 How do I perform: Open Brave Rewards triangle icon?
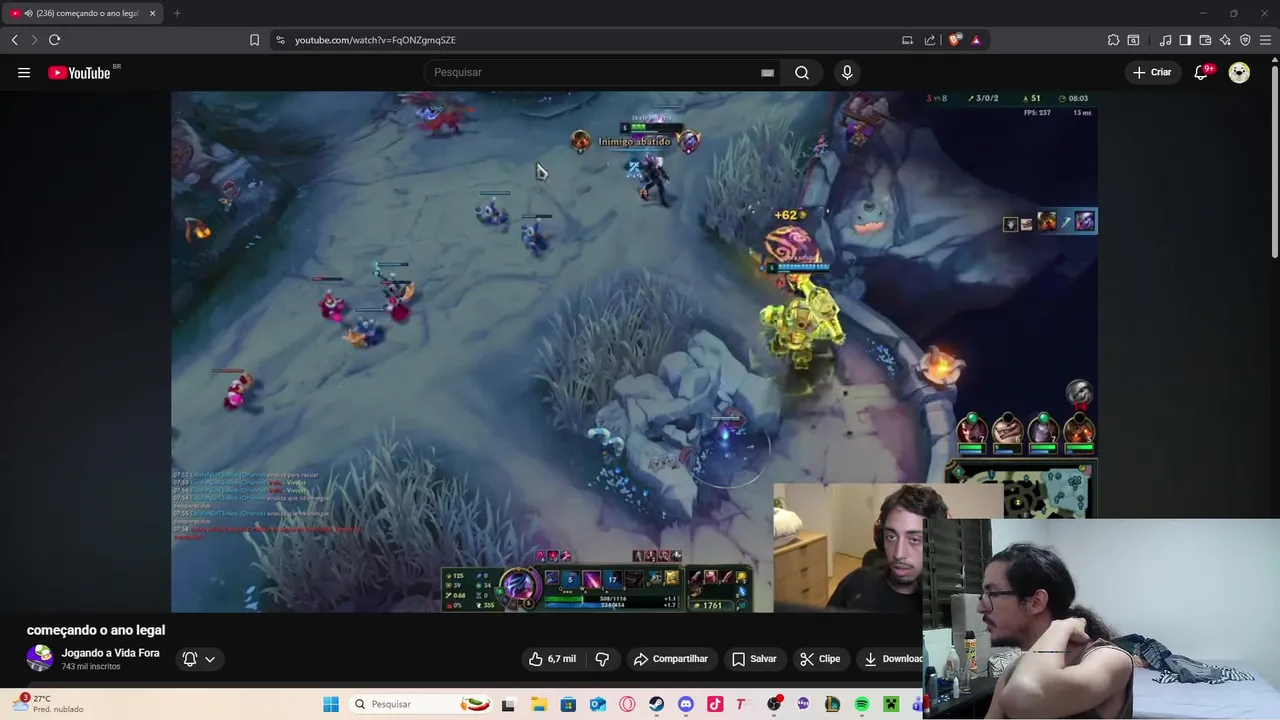pos(976,40)
